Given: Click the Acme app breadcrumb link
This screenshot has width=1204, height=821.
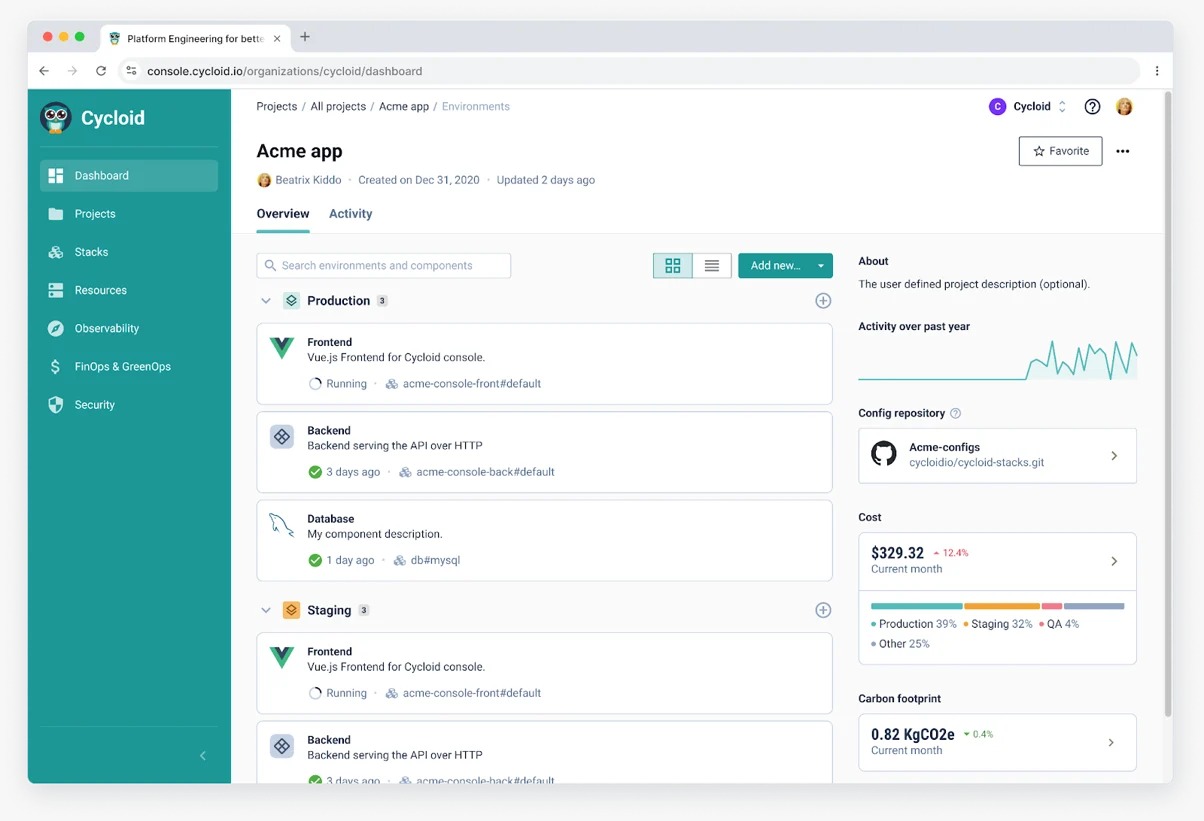Looking at the screenshot, I should pyautogui.click(x=404, y=106).
